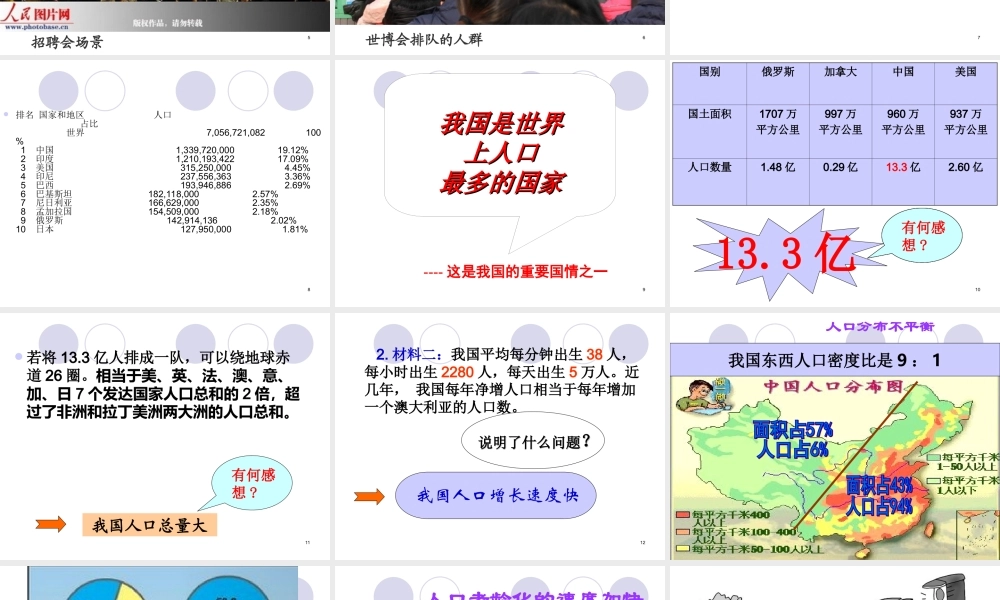This screenshot has height=600, width=1000.
Task: Click the orange 100-400 legend swatch
Action: coord(682,531)
